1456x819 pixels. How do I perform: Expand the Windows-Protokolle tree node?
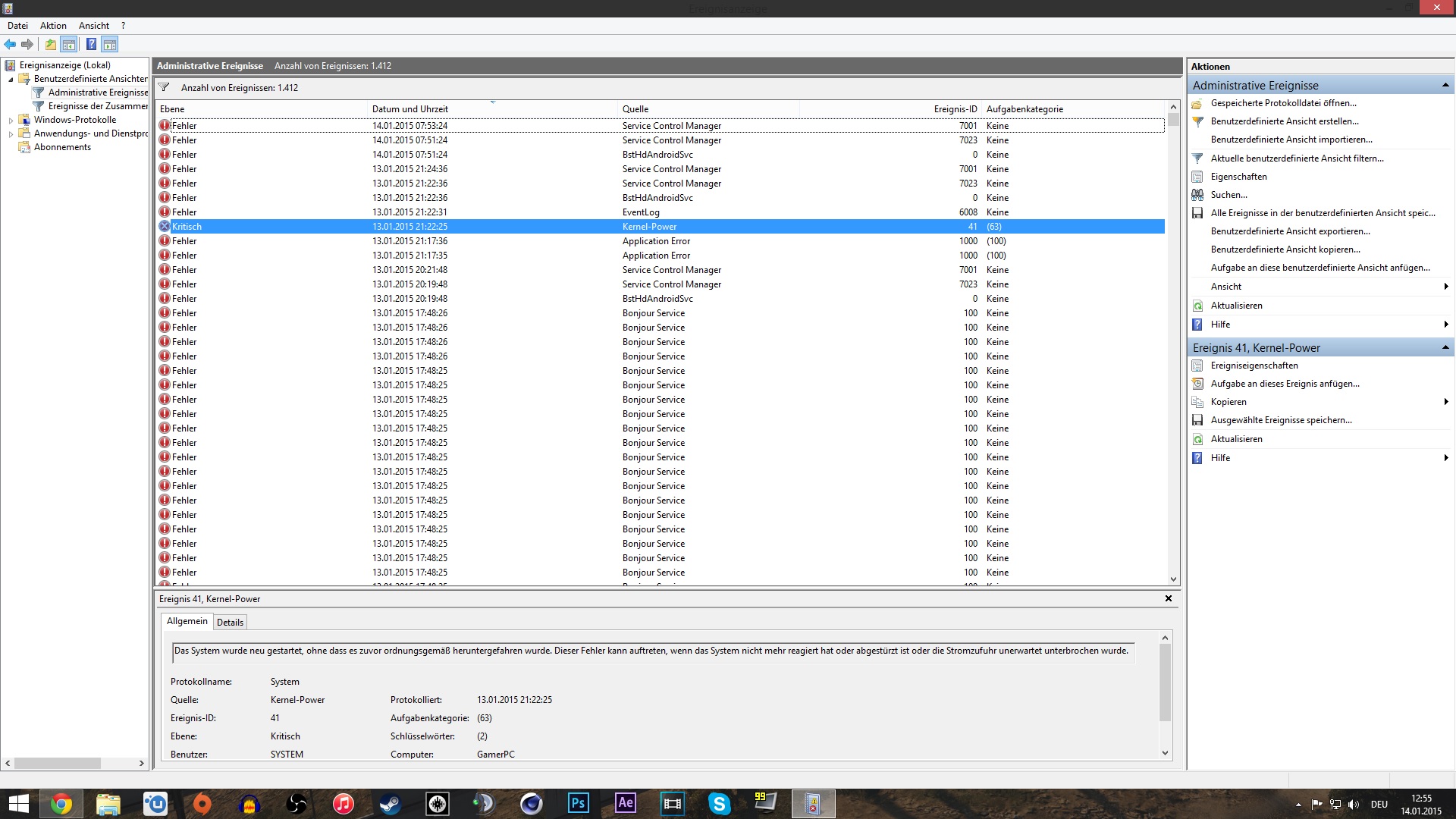pos(11,121)
